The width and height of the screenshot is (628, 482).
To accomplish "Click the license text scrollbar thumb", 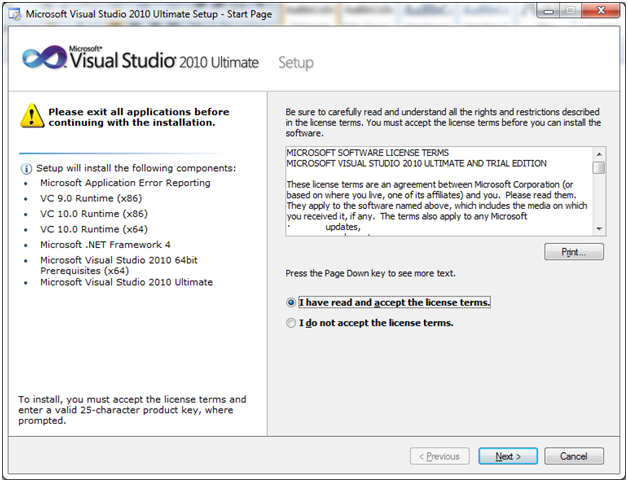I will (x=599, y=167).
